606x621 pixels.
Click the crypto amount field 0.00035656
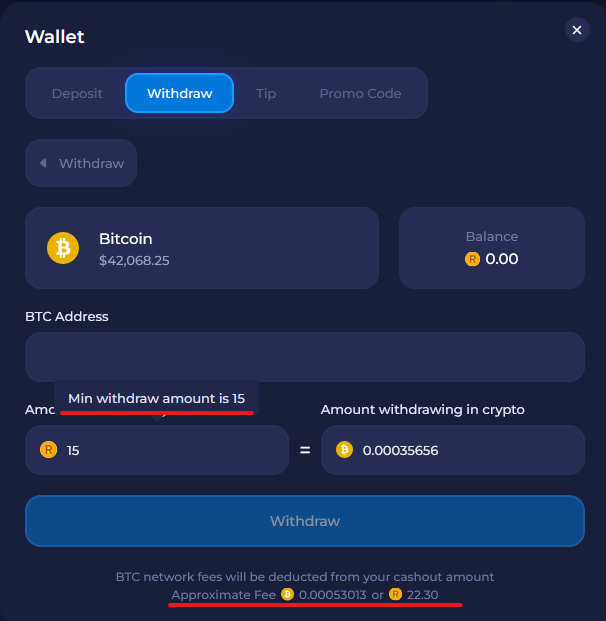coord(453,450)
